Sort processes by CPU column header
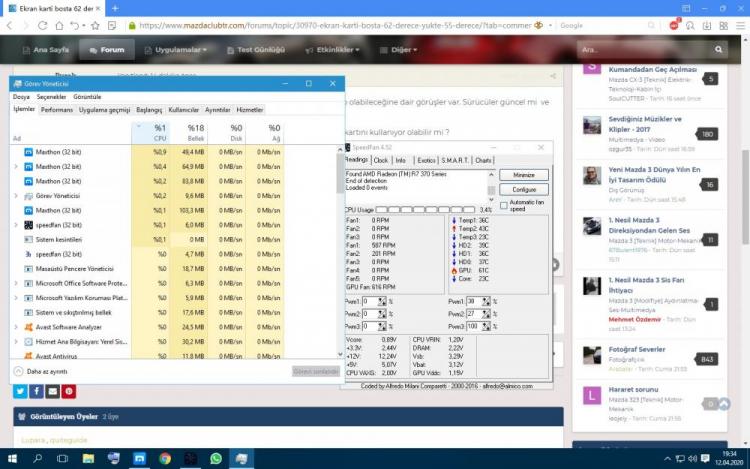Screen dimensions: 750x469 (x=149, y=132)
